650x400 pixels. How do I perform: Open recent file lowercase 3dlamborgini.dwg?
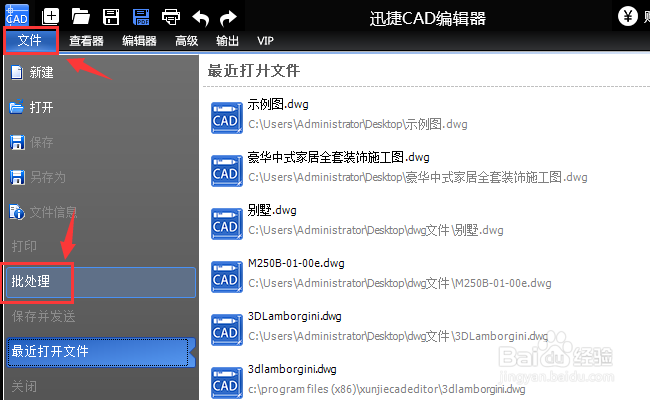[x=292, y=369]
